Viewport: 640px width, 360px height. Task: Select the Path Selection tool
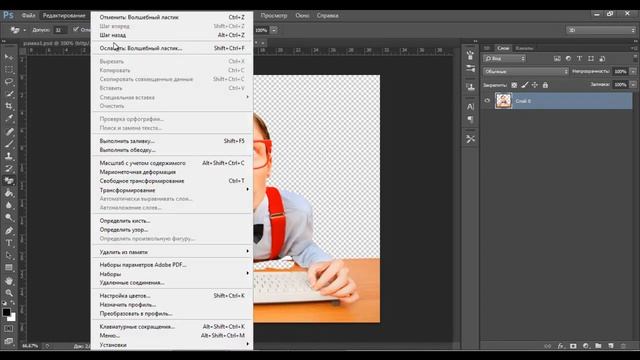(x=9, y=256)
